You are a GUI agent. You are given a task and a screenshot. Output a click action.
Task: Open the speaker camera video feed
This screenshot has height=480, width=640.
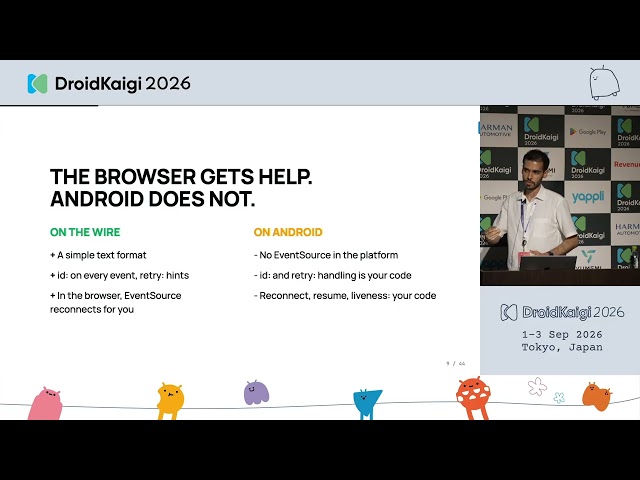pos(560,196)
